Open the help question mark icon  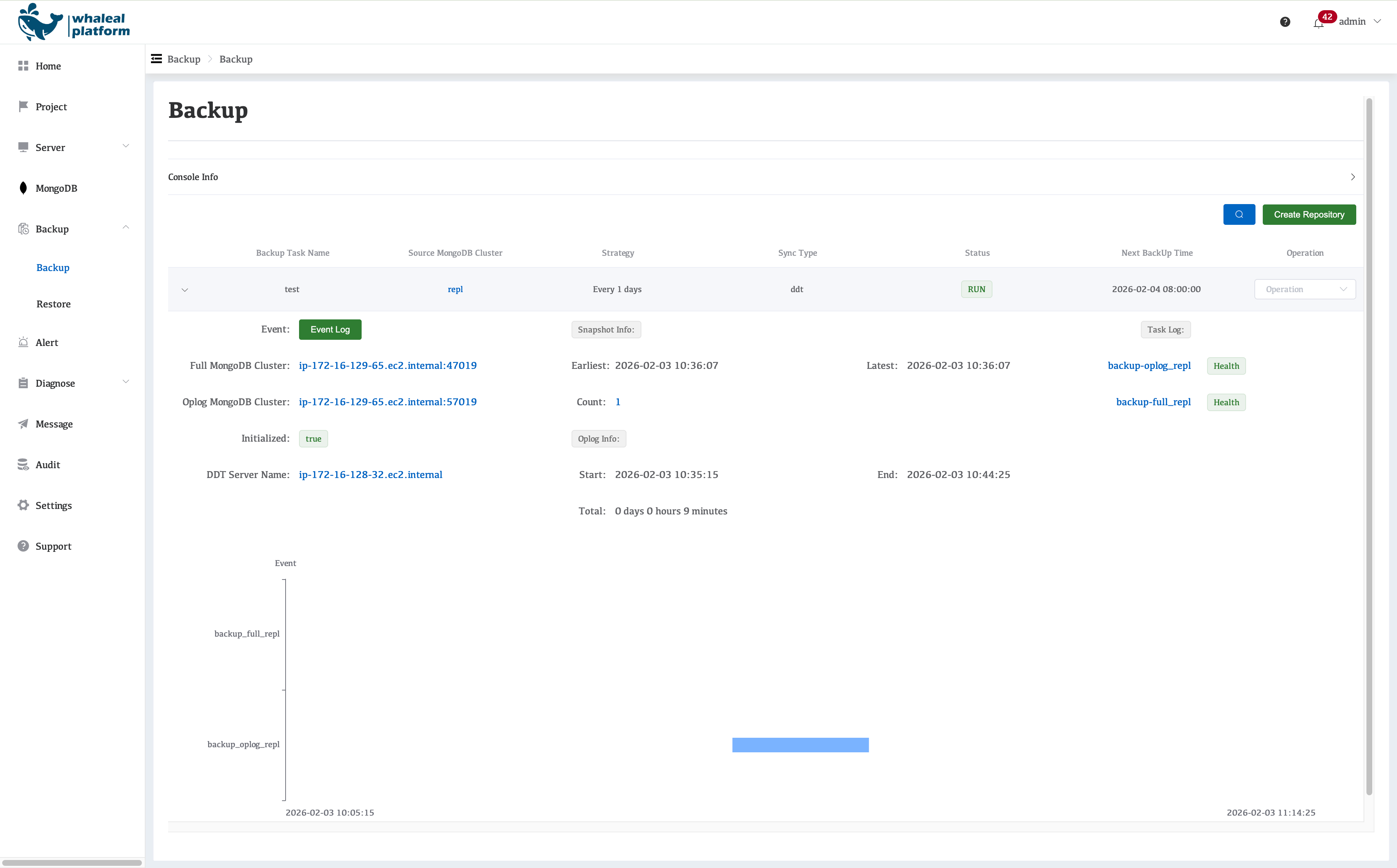[x=1285, y=22]
